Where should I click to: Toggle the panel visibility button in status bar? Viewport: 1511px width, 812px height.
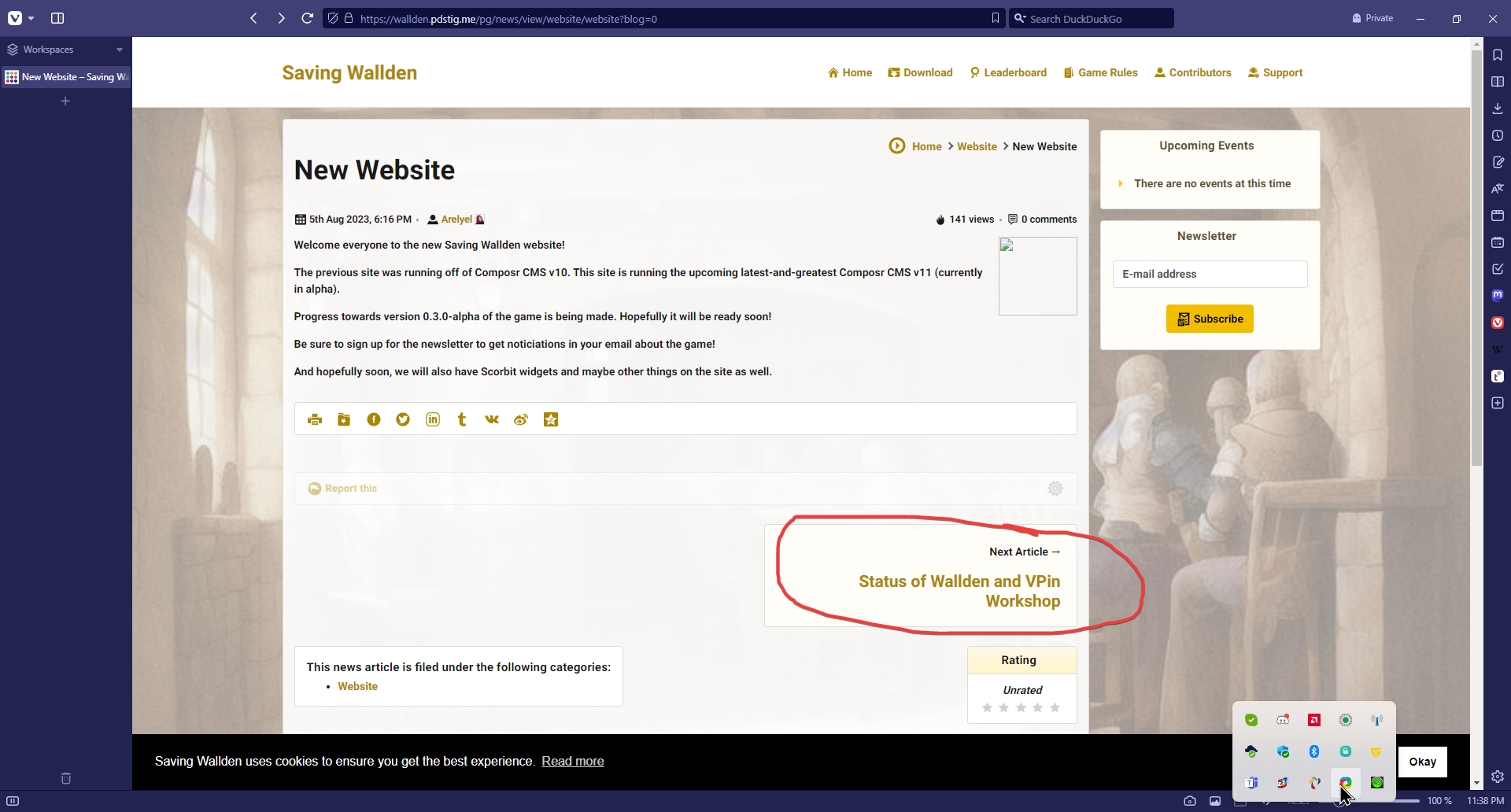click(x=13, y=801)
